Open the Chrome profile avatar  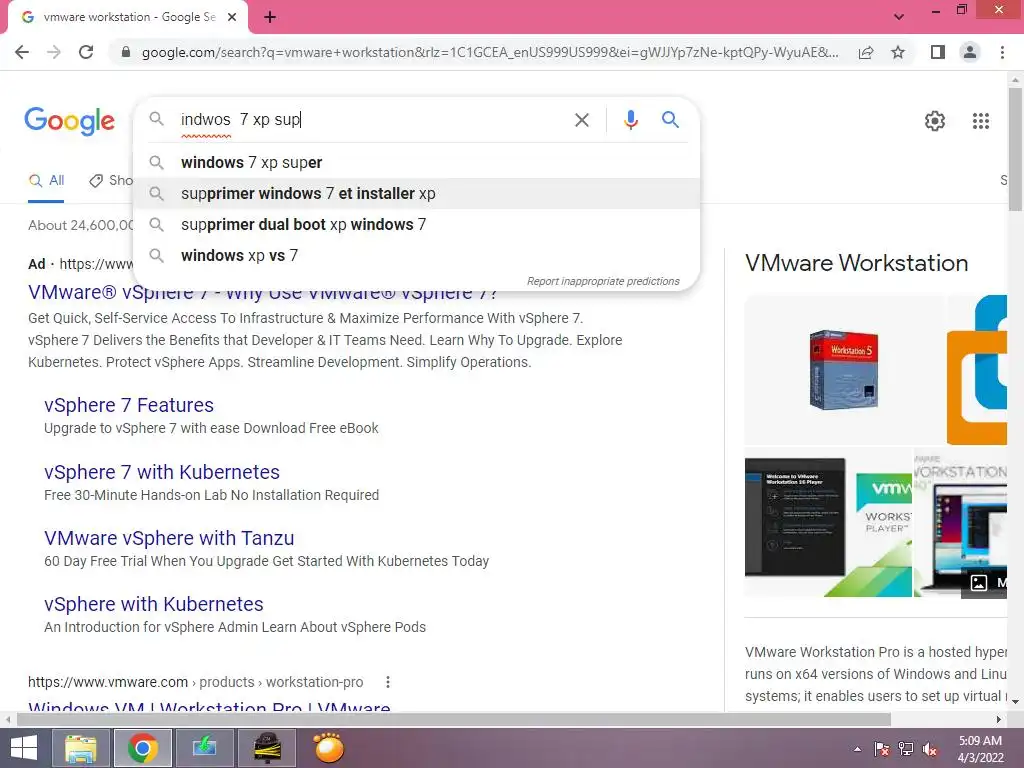[970, 52]
